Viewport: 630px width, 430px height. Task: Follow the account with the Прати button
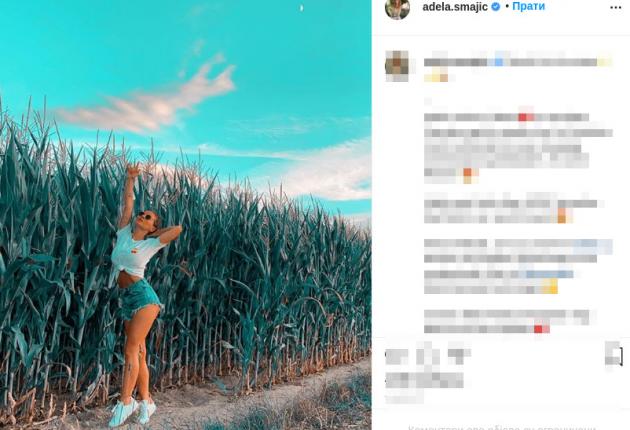pos(528,6)
